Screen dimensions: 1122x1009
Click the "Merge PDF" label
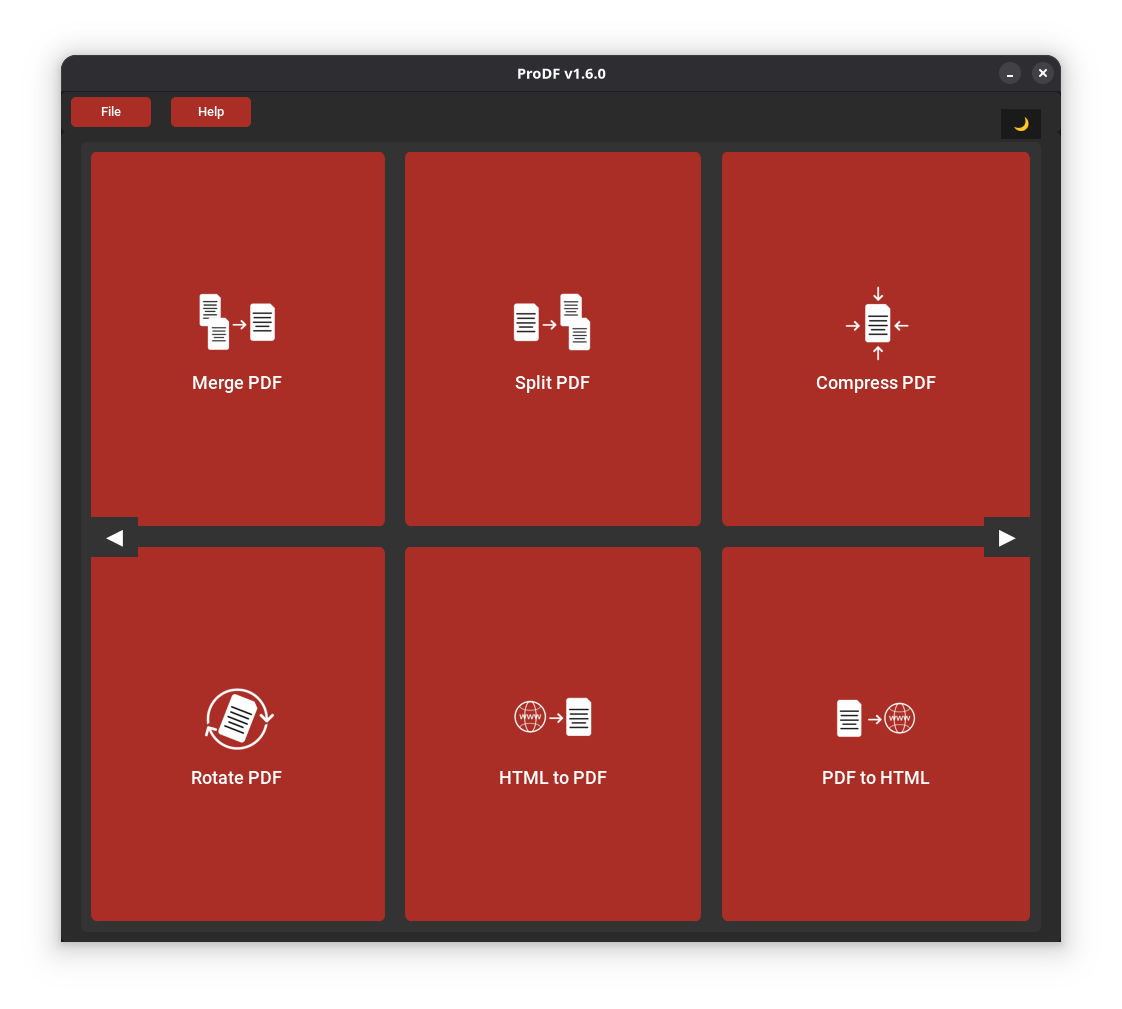[x=237, y=383]
